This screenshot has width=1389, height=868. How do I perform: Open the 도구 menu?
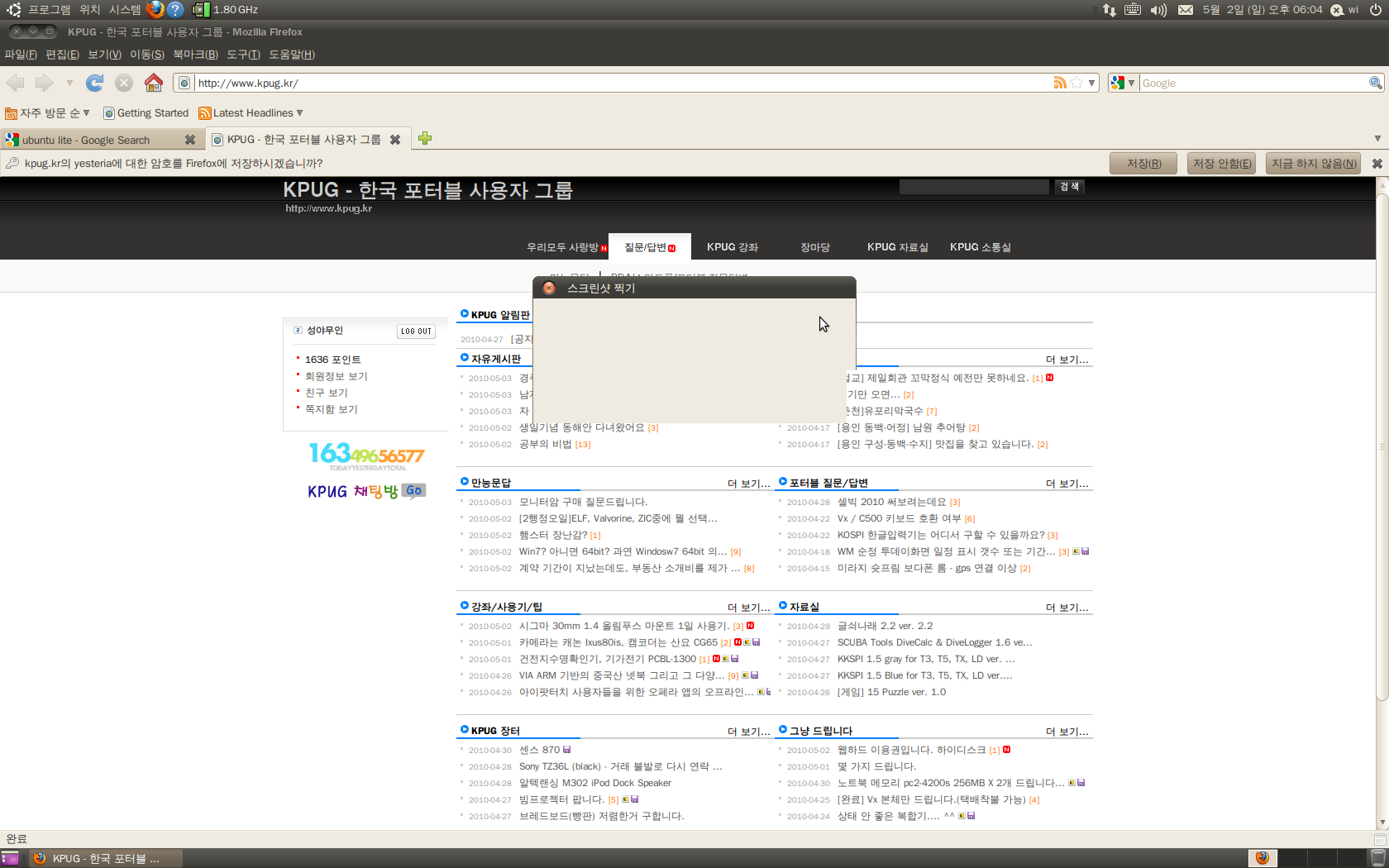(x=243, y=55)
